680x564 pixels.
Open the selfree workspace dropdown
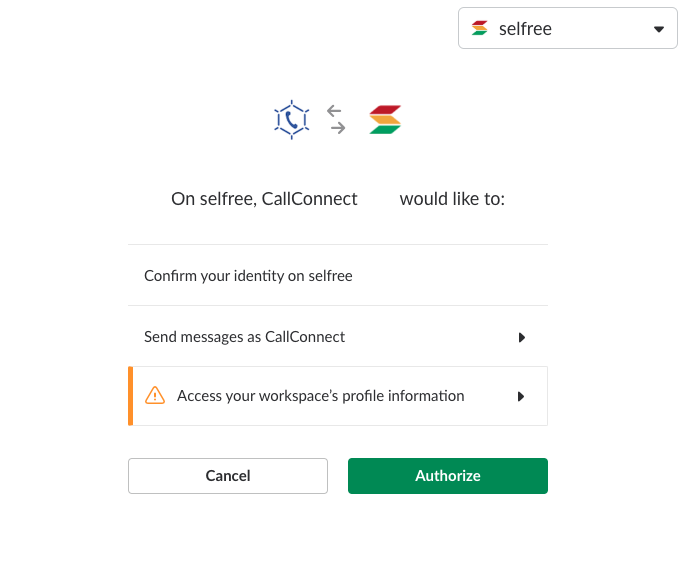568,28
